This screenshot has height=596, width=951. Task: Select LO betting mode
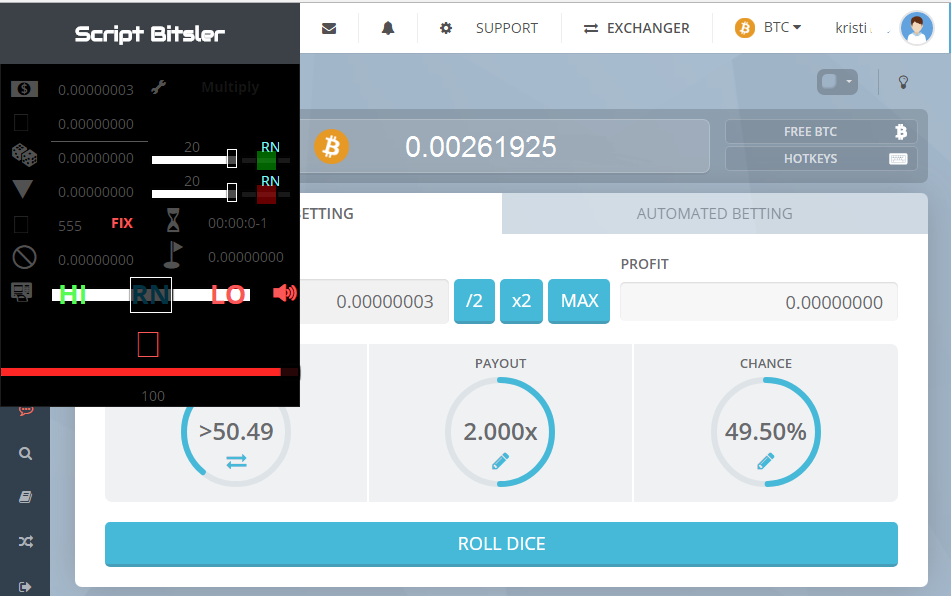(x=229, y=295)
